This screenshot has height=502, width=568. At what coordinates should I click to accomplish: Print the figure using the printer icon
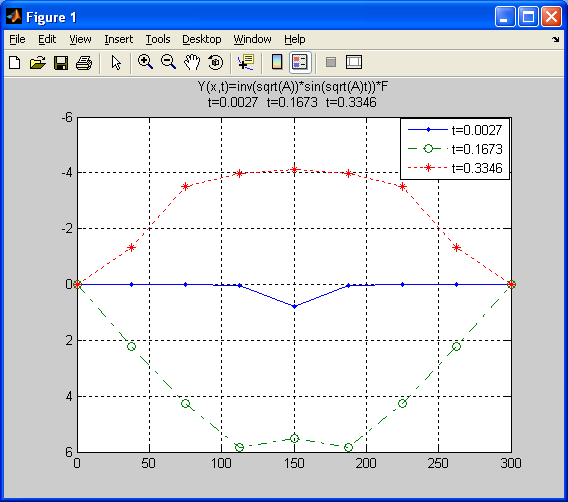[84, 63]
